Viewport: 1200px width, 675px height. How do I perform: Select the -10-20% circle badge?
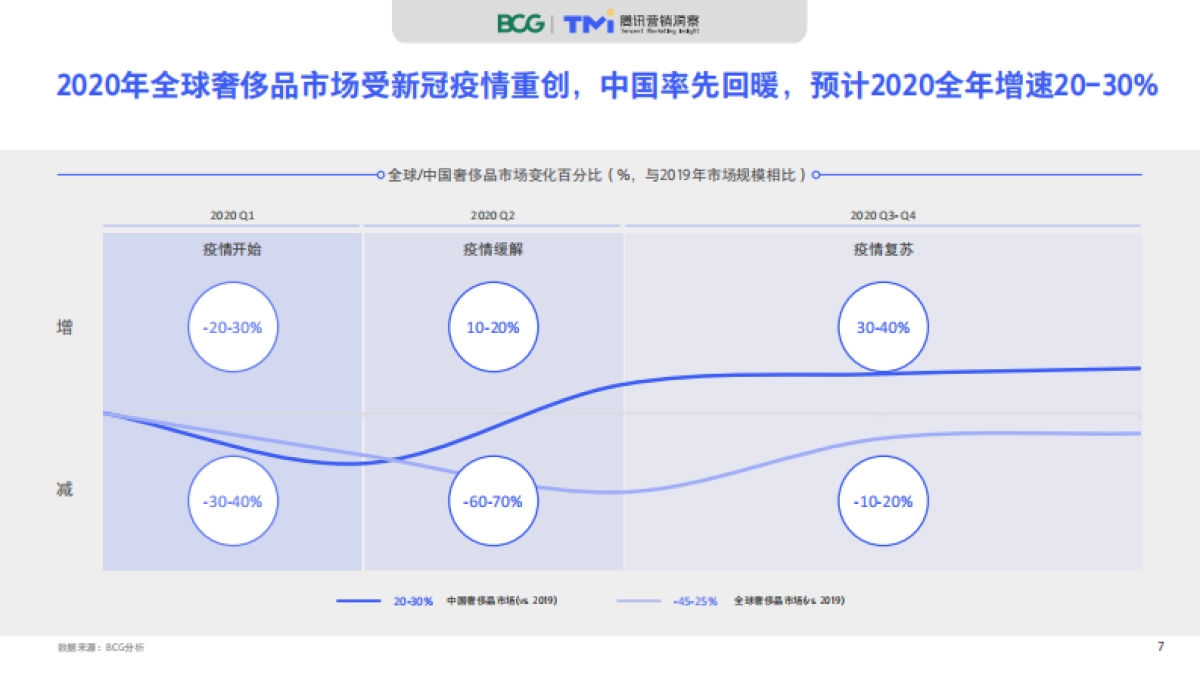[x=883, y=501]
